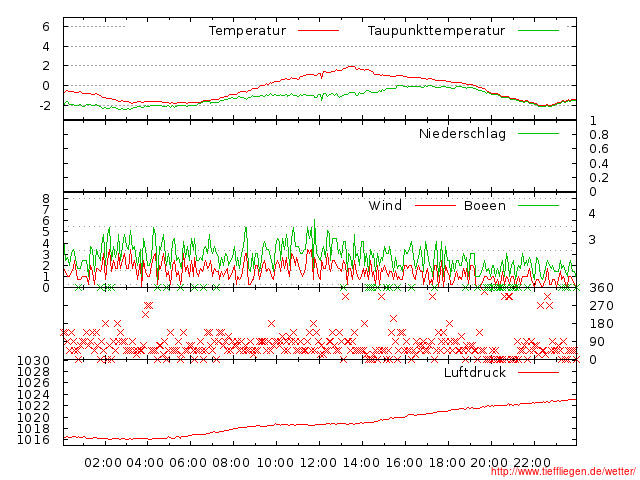Viewport: 640px width, 480px height.
Task: Click the Luftdruck legend label
Action: 475,372
